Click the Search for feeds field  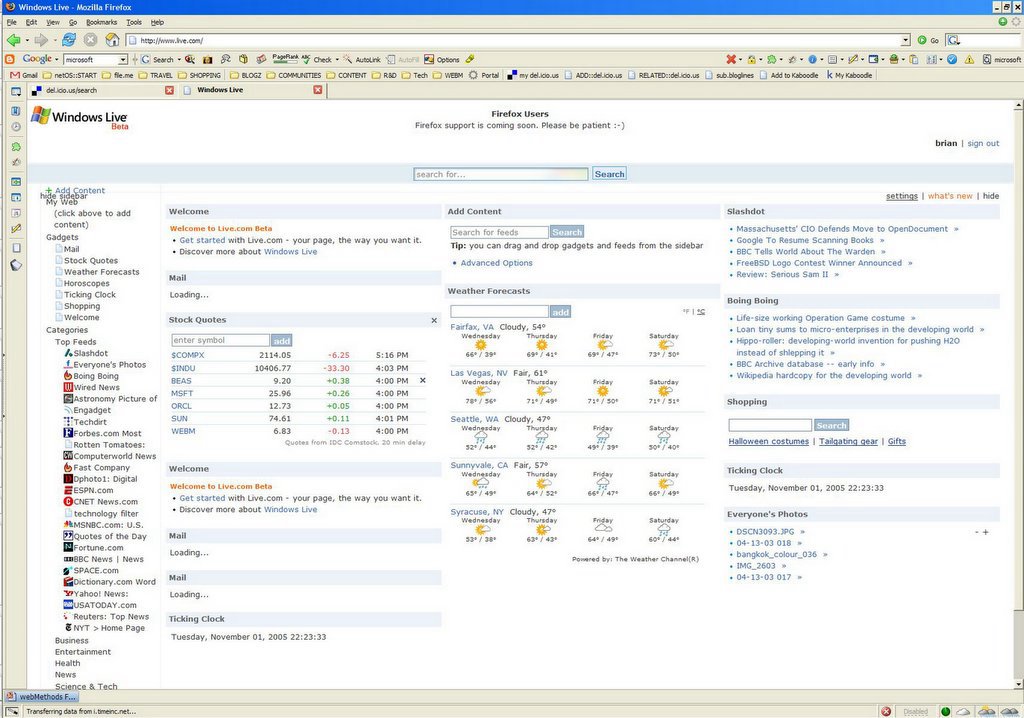pyautogui.click(x=499, y=232)
